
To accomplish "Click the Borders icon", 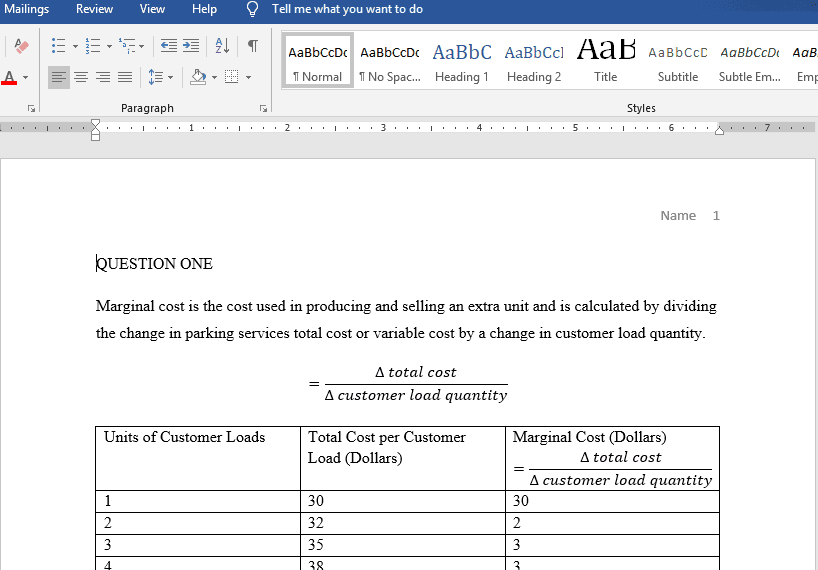I will (x=232, y=77).
